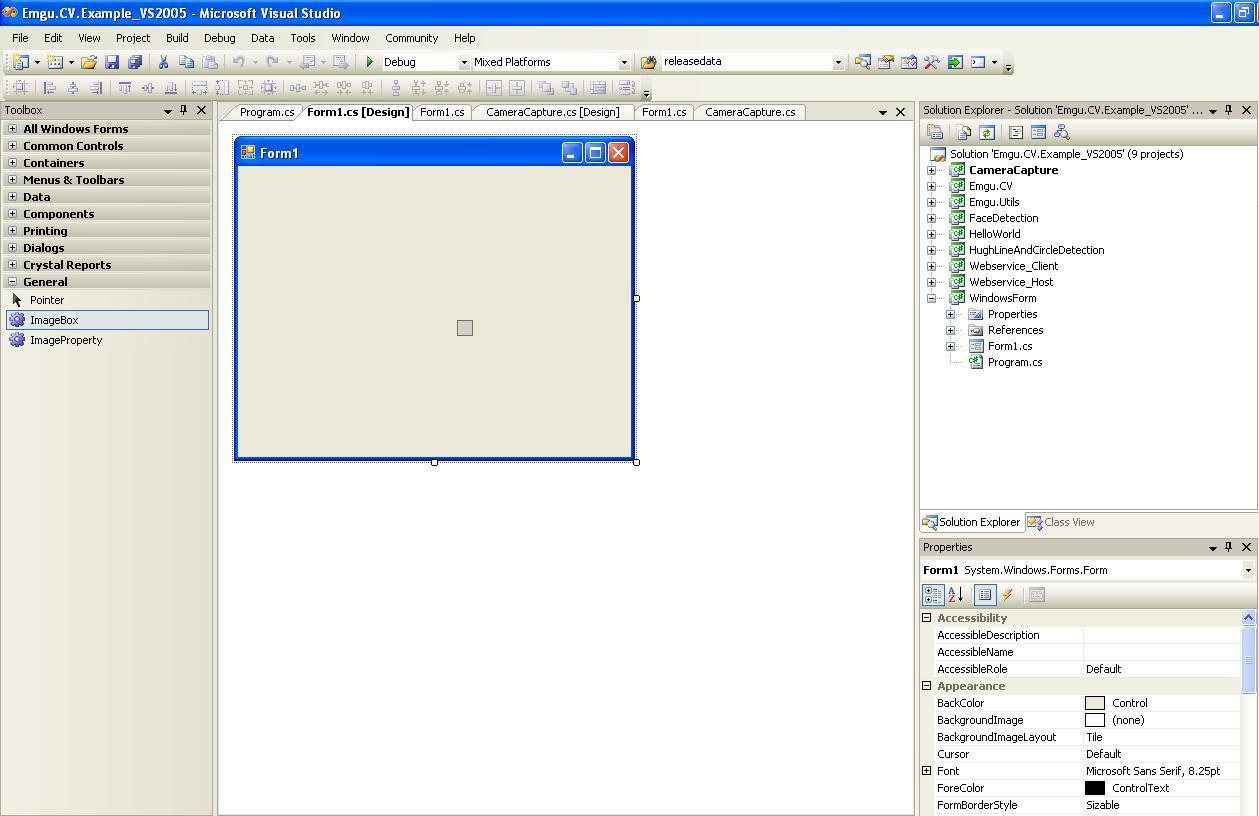The height and width of the screenshot is (816, 1259).
Task: Click the Save All icon
Action: [x=135, y=62]
